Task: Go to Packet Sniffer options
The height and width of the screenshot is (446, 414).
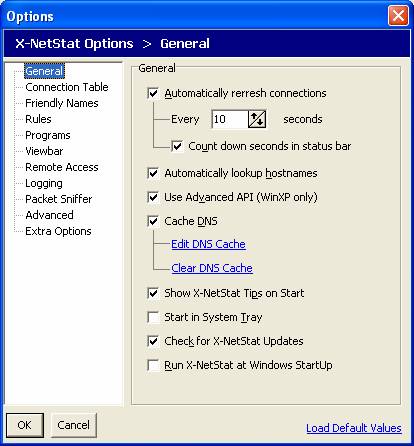Action: point(59,199)
